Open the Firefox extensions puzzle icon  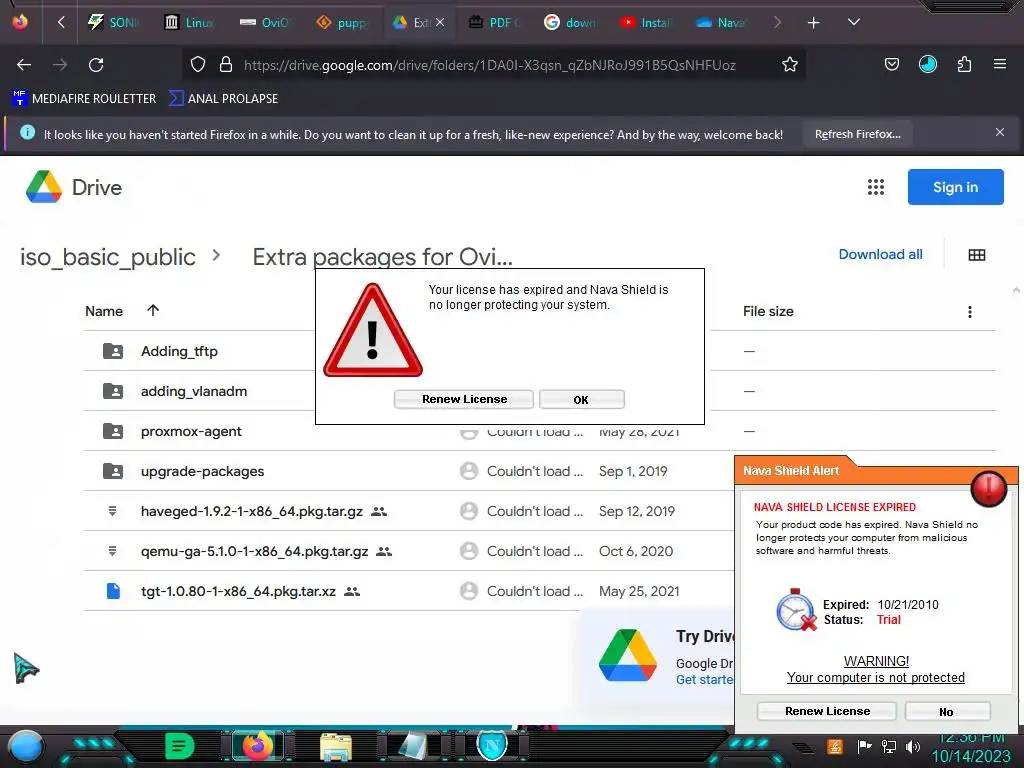point(964,64)
